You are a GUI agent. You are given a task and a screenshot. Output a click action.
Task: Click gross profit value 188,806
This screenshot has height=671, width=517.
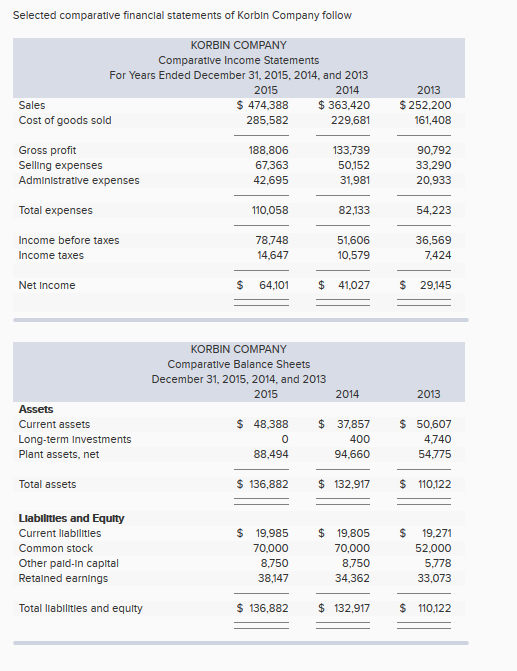point(269,150)
